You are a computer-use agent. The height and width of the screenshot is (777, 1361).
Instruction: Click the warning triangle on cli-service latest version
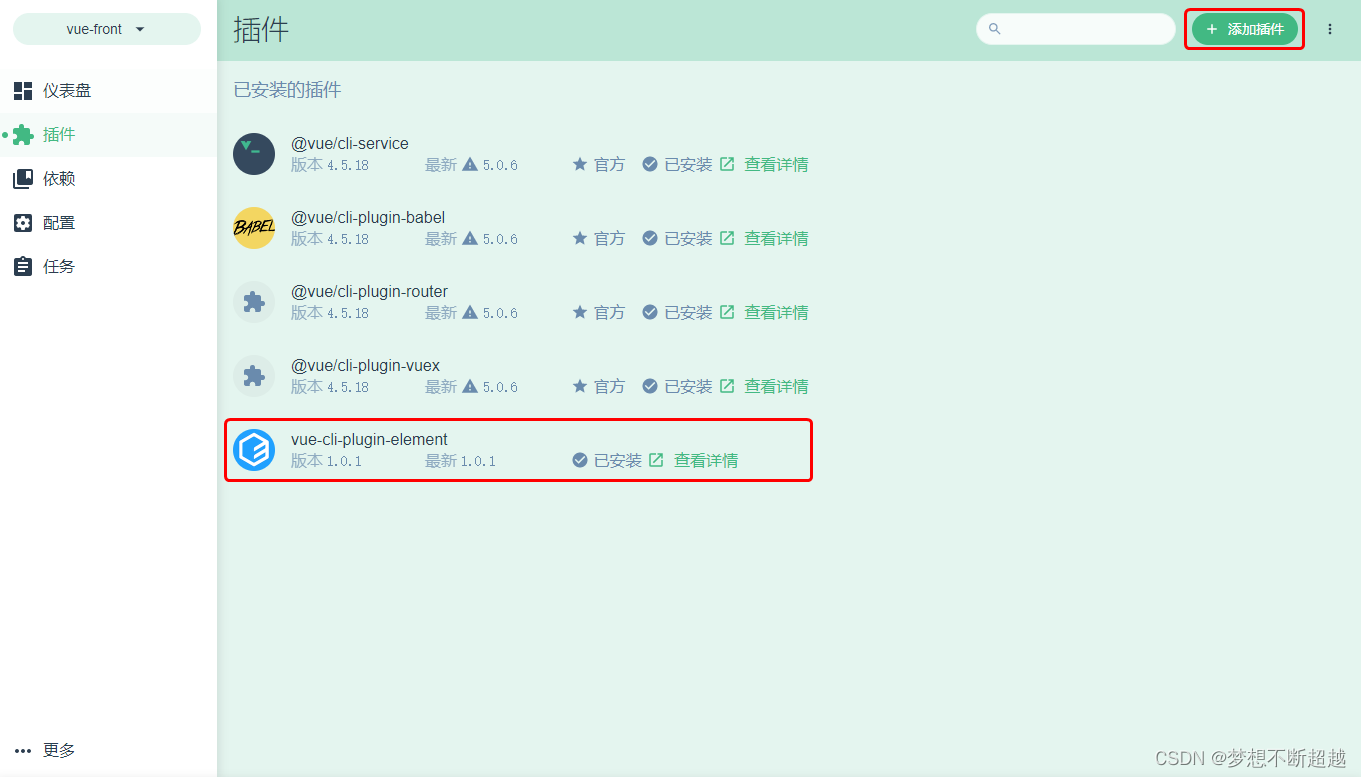tap(470, 164)
